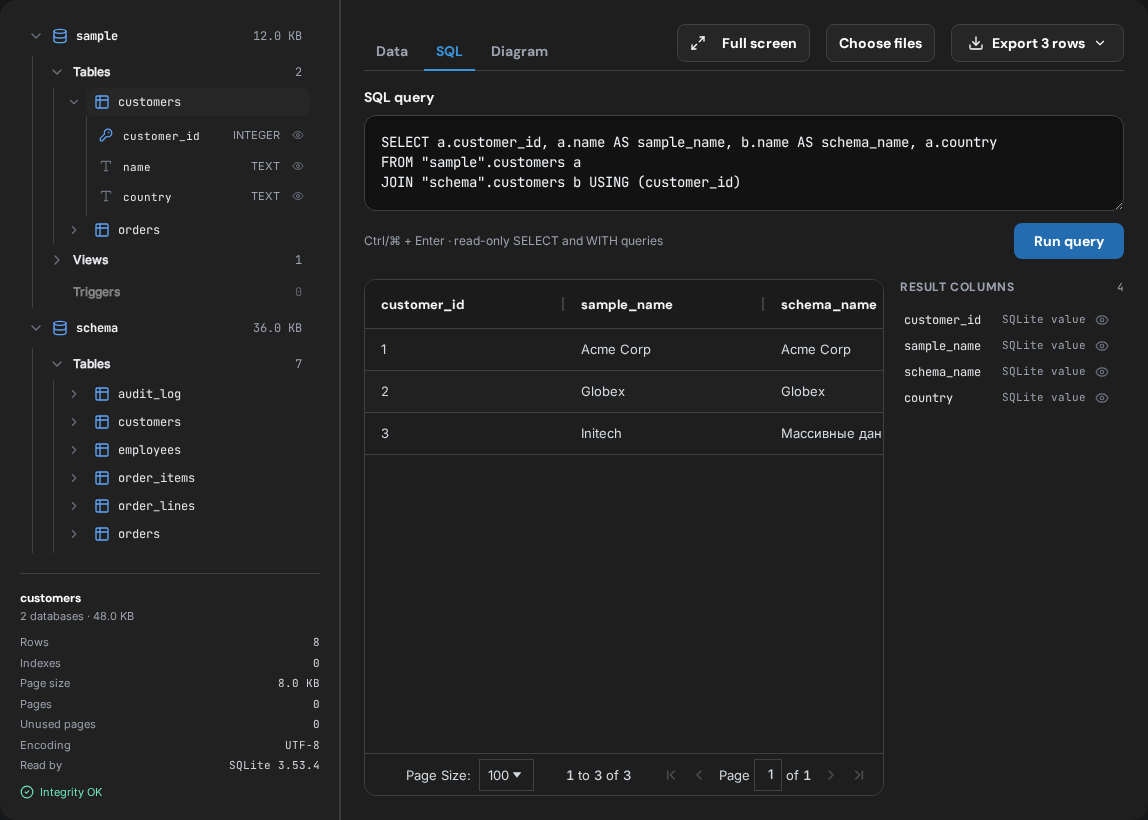Switch to the Data tab
The height and width of the screenshot is (820, 1148).
pyautogui.click(x=392, y=51)
